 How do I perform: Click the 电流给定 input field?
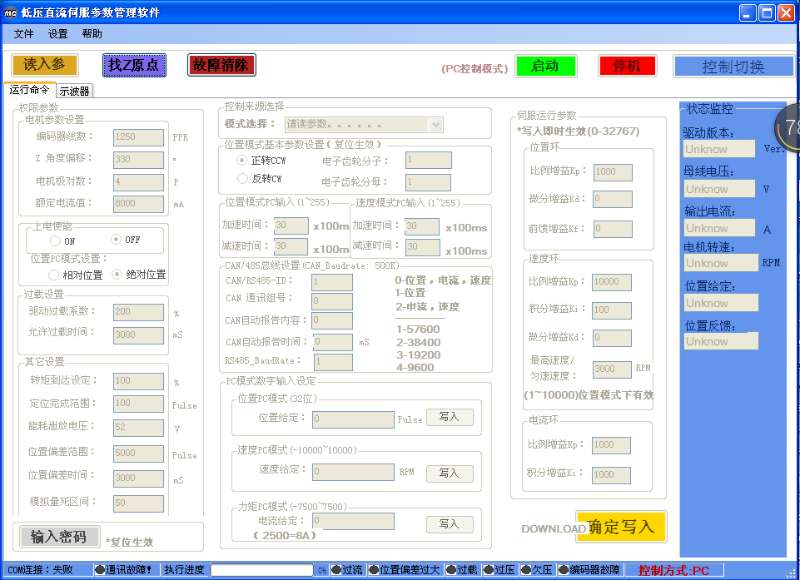tap(353, 521)
